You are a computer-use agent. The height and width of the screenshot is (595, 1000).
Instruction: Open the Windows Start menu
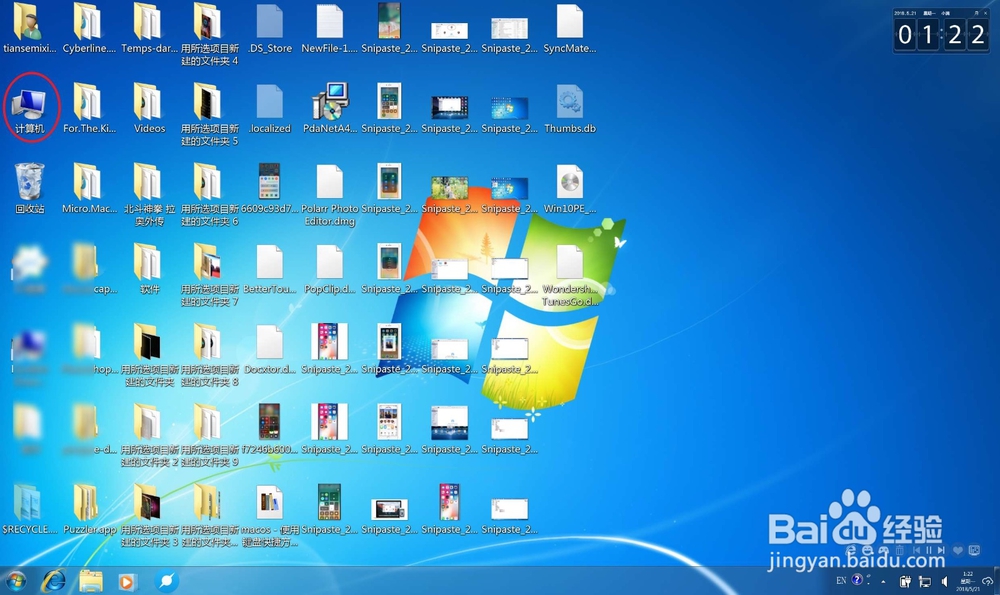(16, 581)
